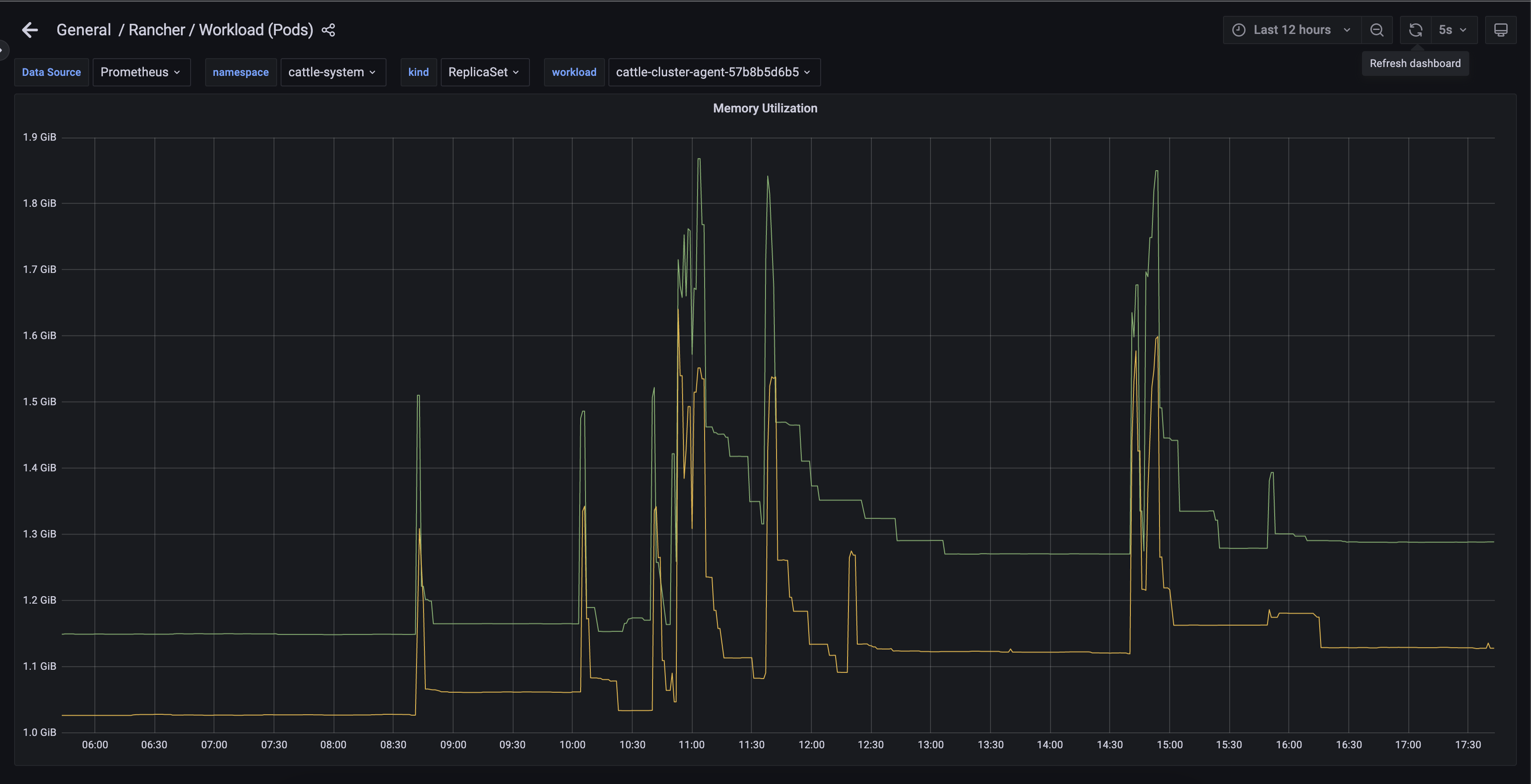
Task: Click the refresh dashboard icon
Action: point(1416,30)
